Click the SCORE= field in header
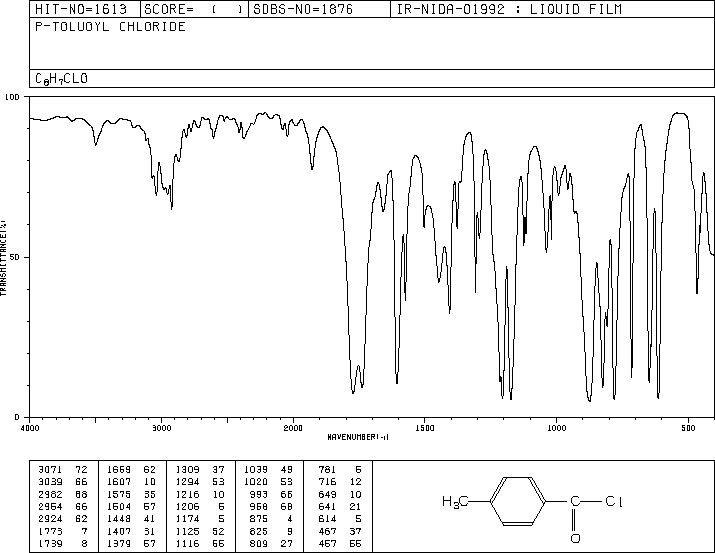The height and width of the screenshot is (553, 715). tap(194, 9)
